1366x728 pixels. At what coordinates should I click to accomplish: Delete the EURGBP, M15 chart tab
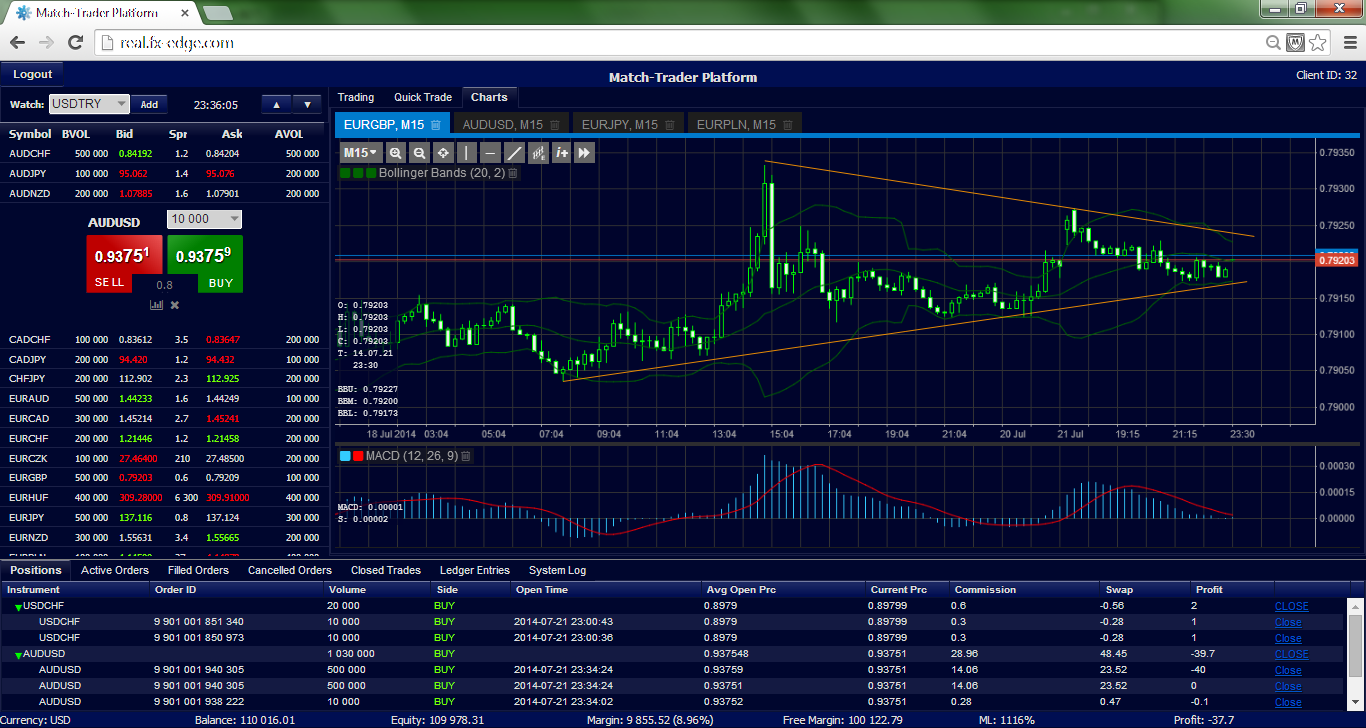pos(436,125)
